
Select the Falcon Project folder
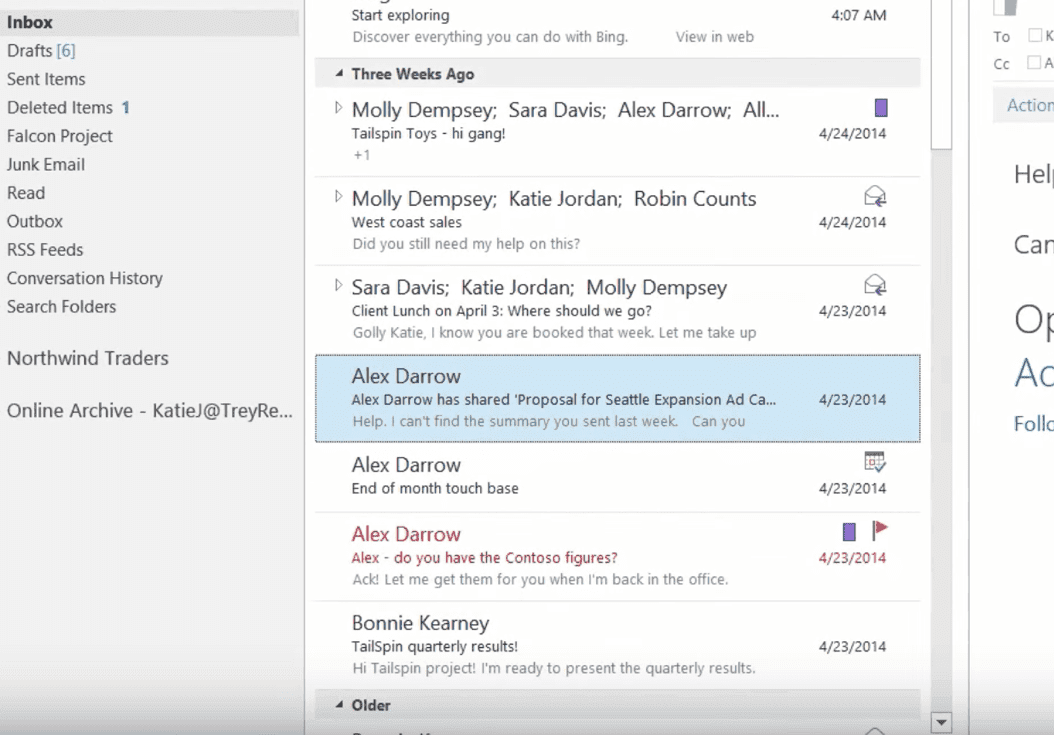point(59,136)
